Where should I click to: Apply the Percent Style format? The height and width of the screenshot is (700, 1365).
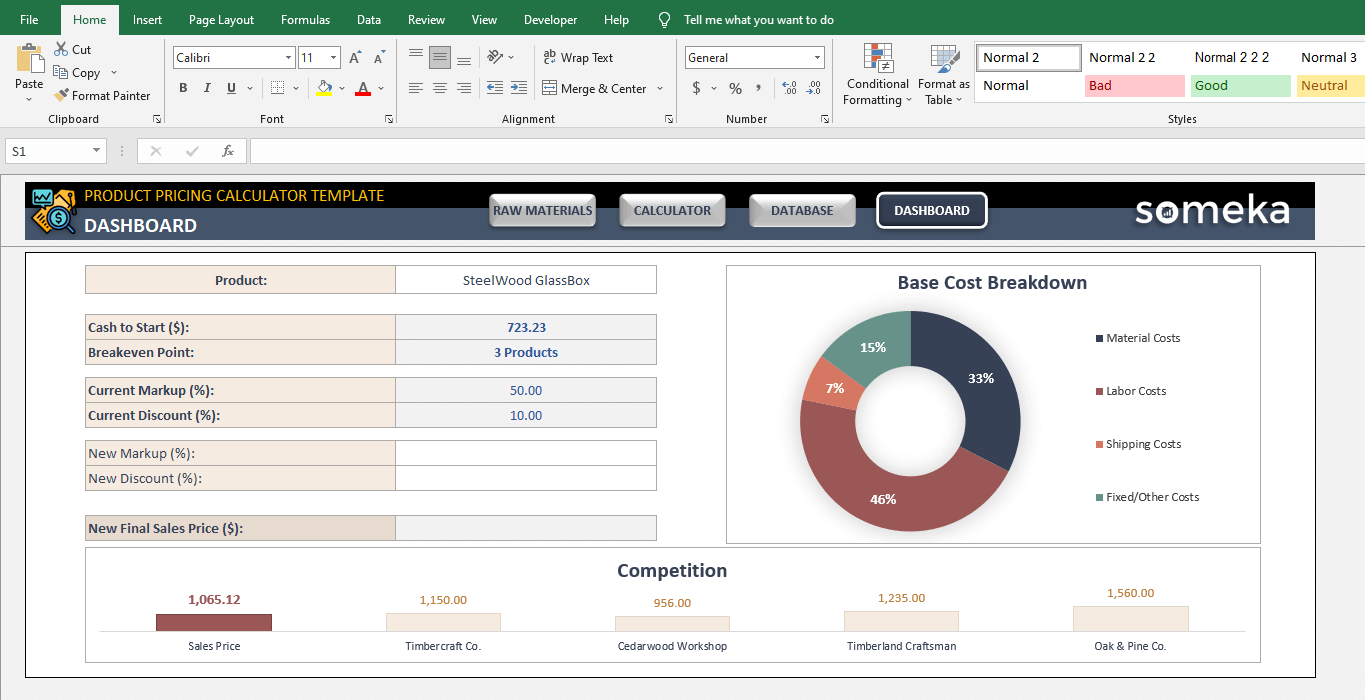pos(735,88)
